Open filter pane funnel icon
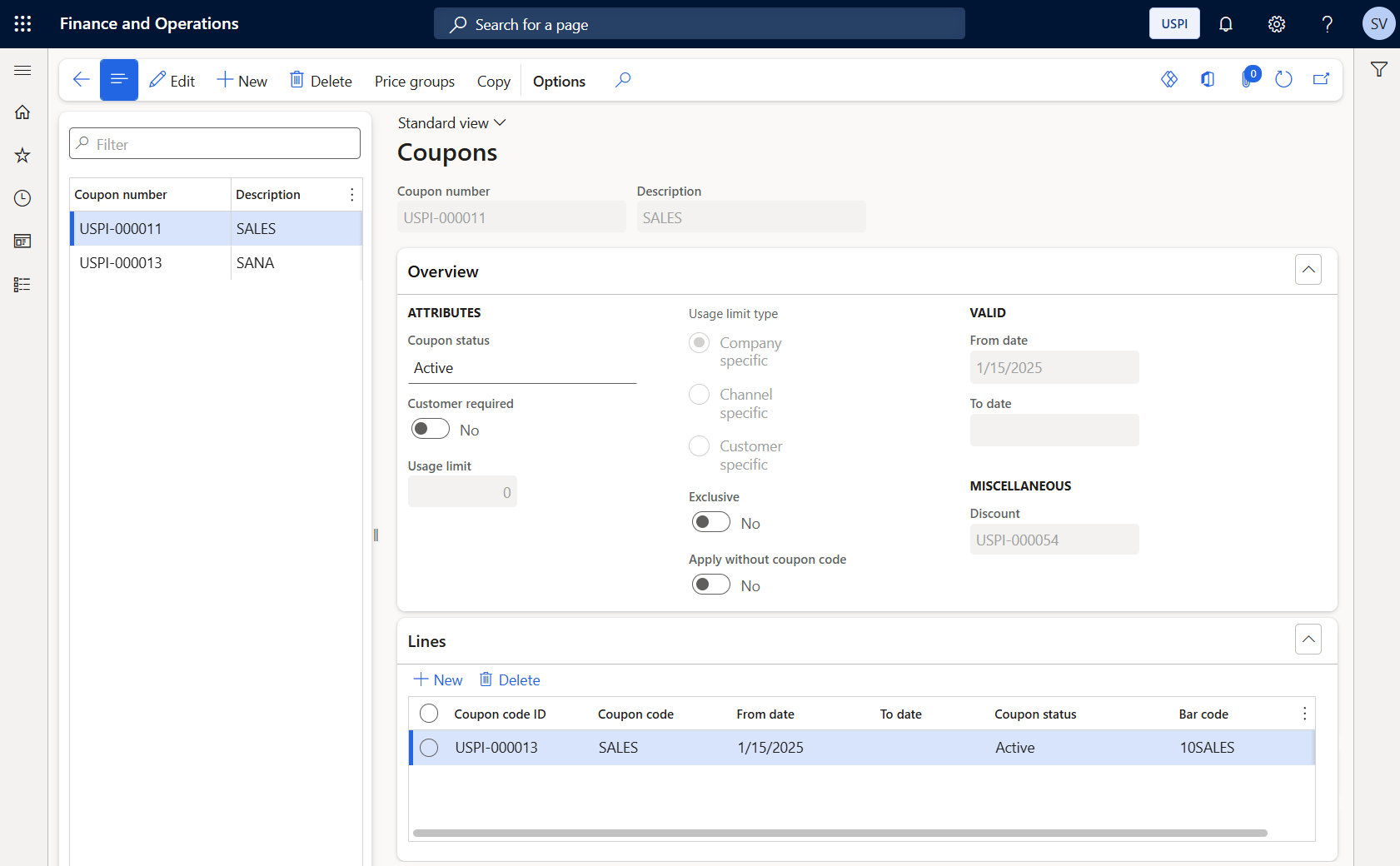The width and height of the screenshot is (1400, 866). point(1379,70)
